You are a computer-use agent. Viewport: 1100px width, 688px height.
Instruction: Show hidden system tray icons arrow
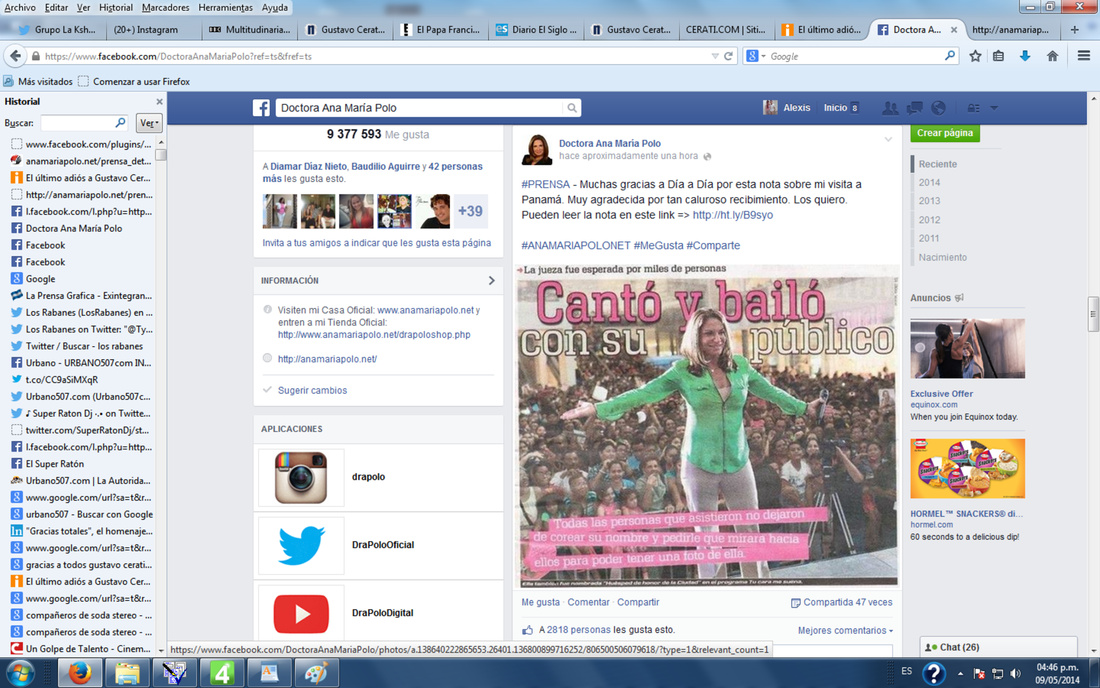960,674
